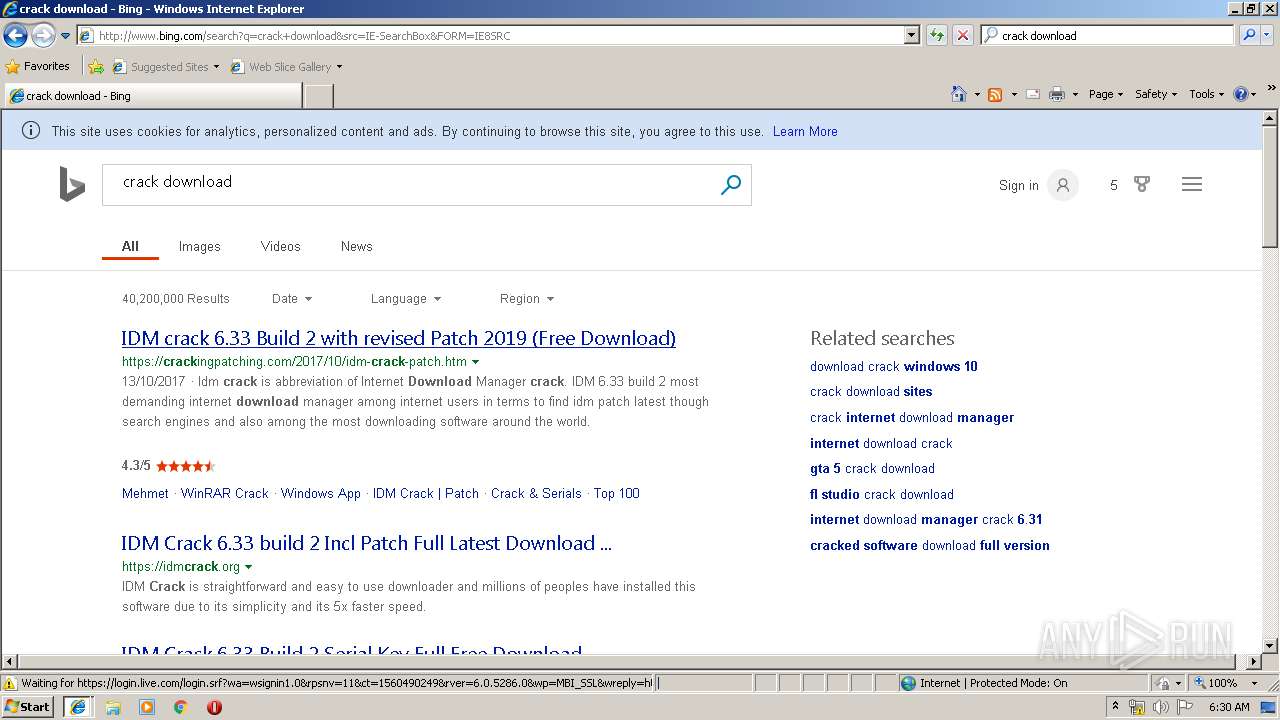Open IDM crack 6.33 Build 2 revised Patch result
This screenshot has width=1280, height=720.
[x=398, y=338]
